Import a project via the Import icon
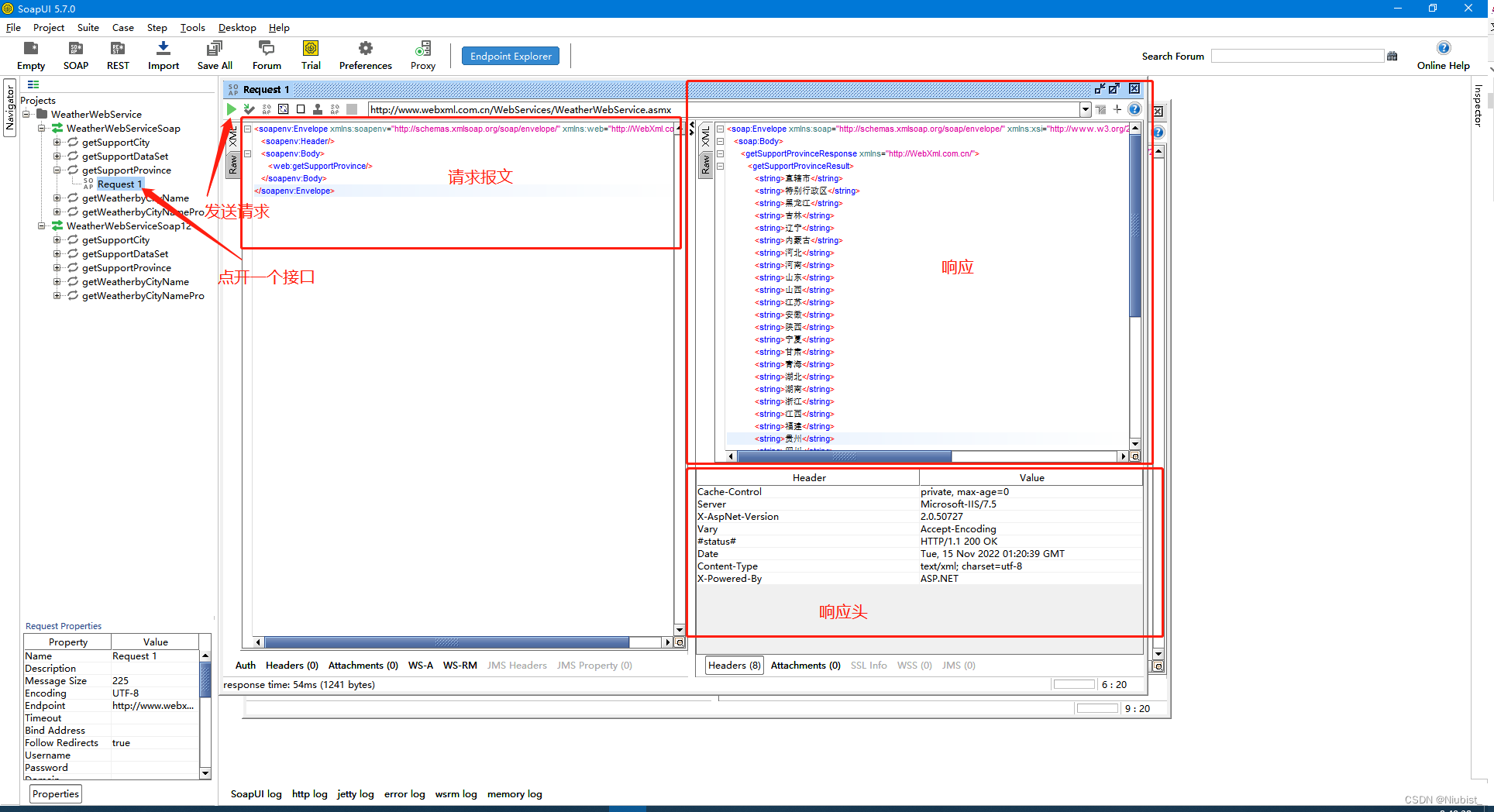 click(163, 55)
